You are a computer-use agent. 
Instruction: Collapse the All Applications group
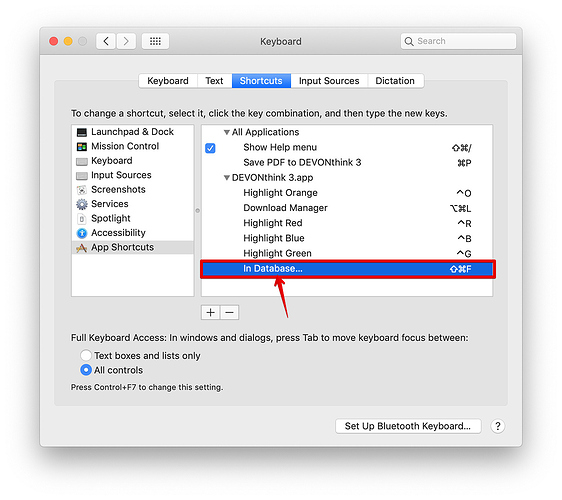pyautogui.click(x=227, y=132)
